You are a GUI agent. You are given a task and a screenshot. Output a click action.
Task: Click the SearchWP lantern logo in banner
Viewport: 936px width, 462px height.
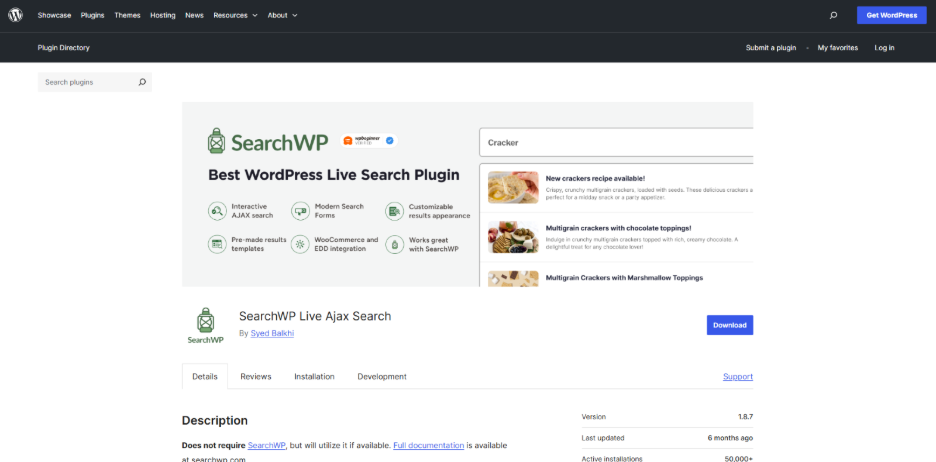point(216,141)
